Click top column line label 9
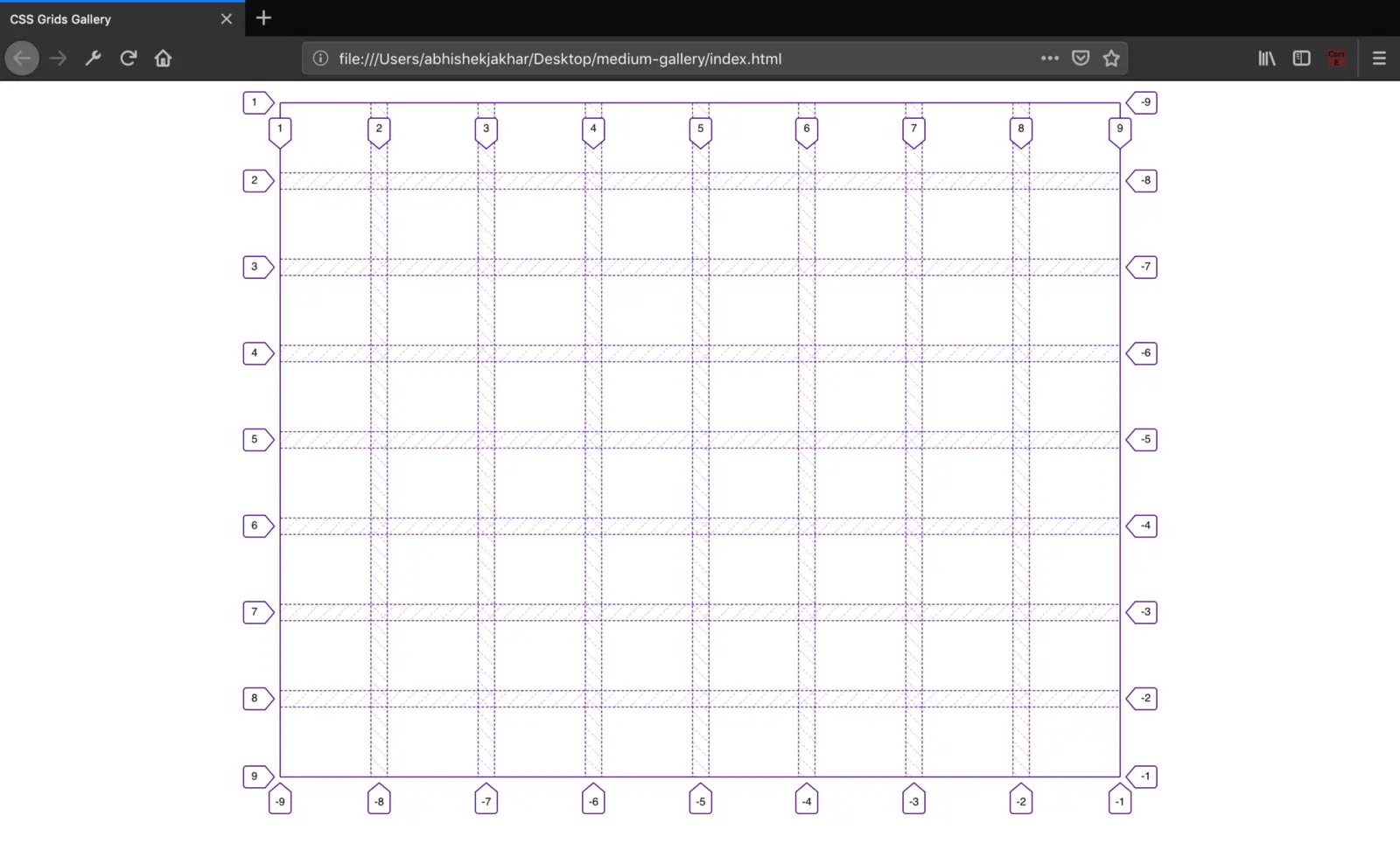The height and width of the screenshot is (850, 1400). 1119,132
